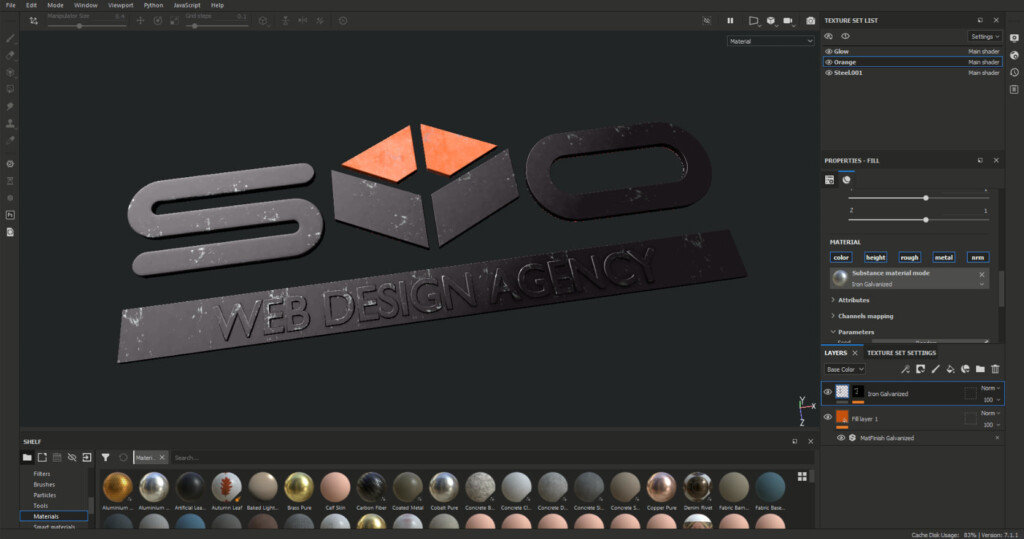
Task: Toggle the nrm material channel
Action: click(978, 257)
